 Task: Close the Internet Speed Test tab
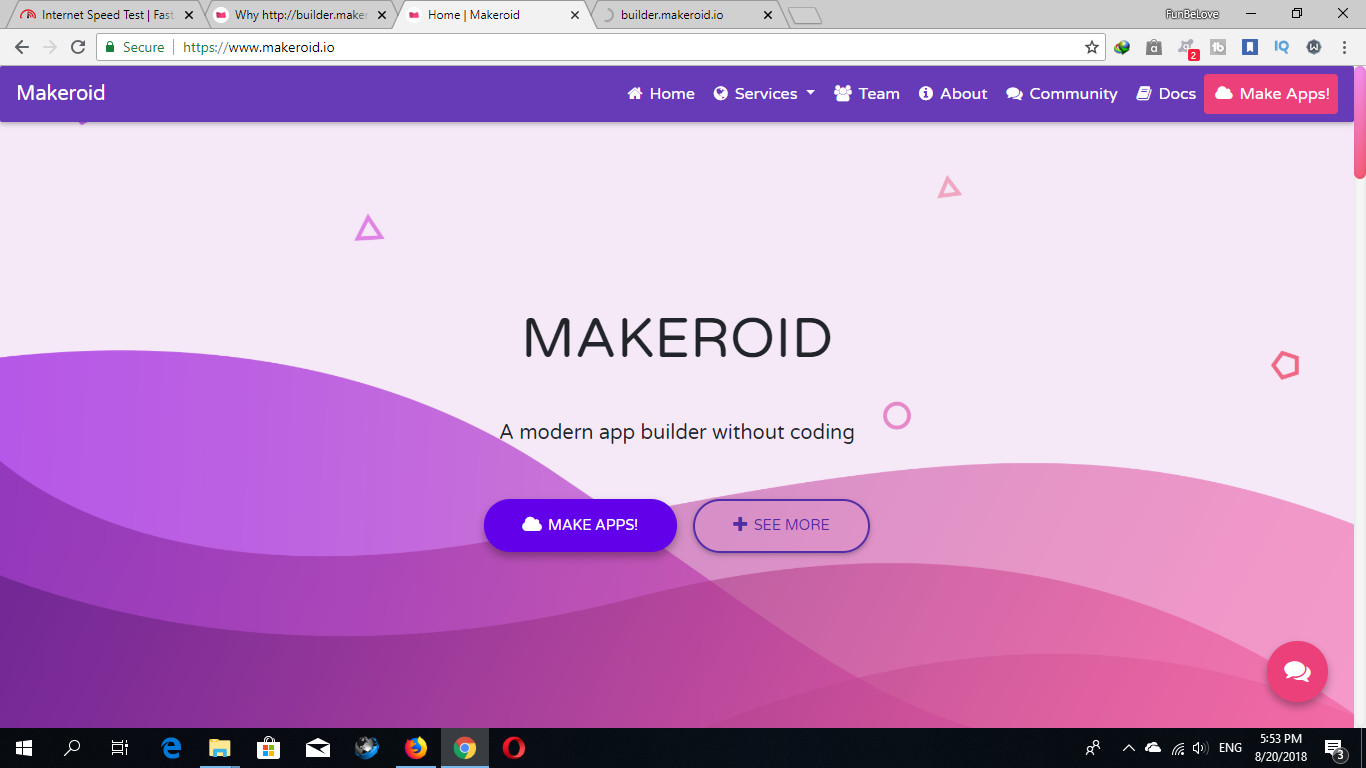click(x=189, y=15)
